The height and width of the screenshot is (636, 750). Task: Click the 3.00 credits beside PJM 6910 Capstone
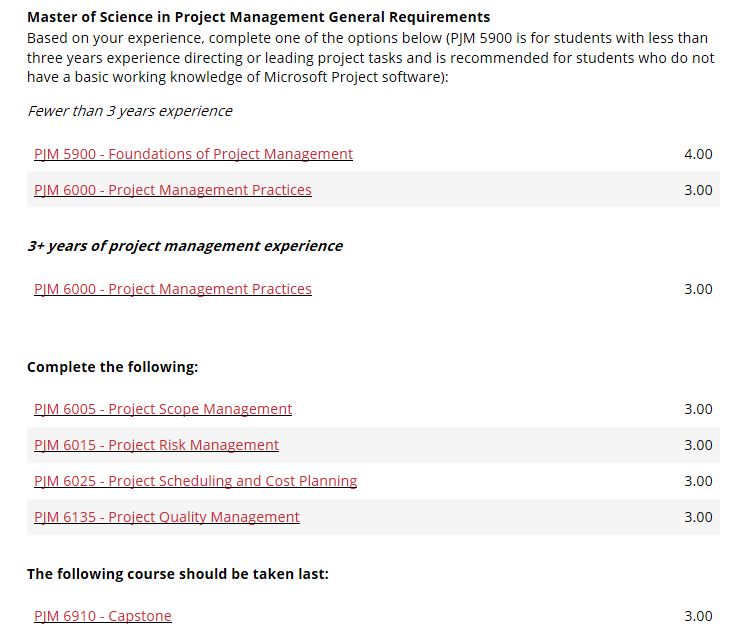click(698, 616)
